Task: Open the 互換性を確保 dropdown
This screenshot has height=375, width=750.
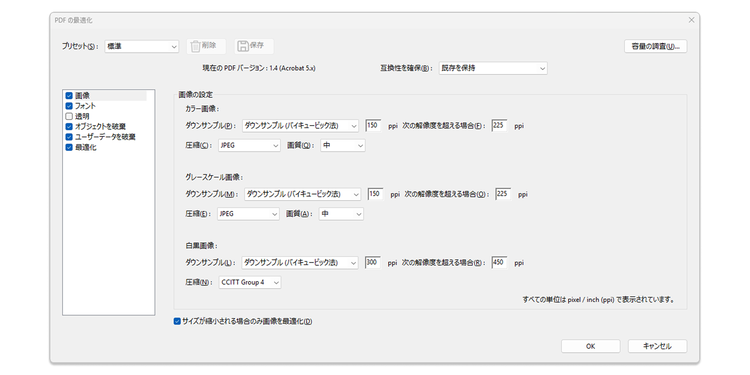Action: point(493,68)
